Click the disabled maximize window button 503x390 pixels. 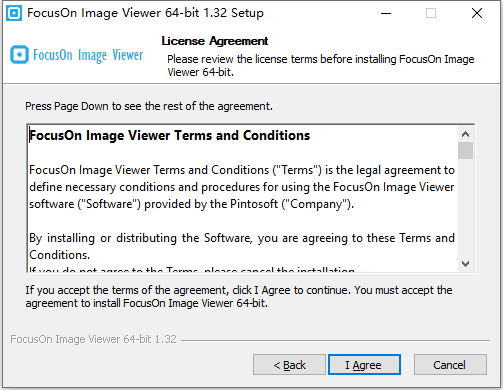tap(431, 13)
